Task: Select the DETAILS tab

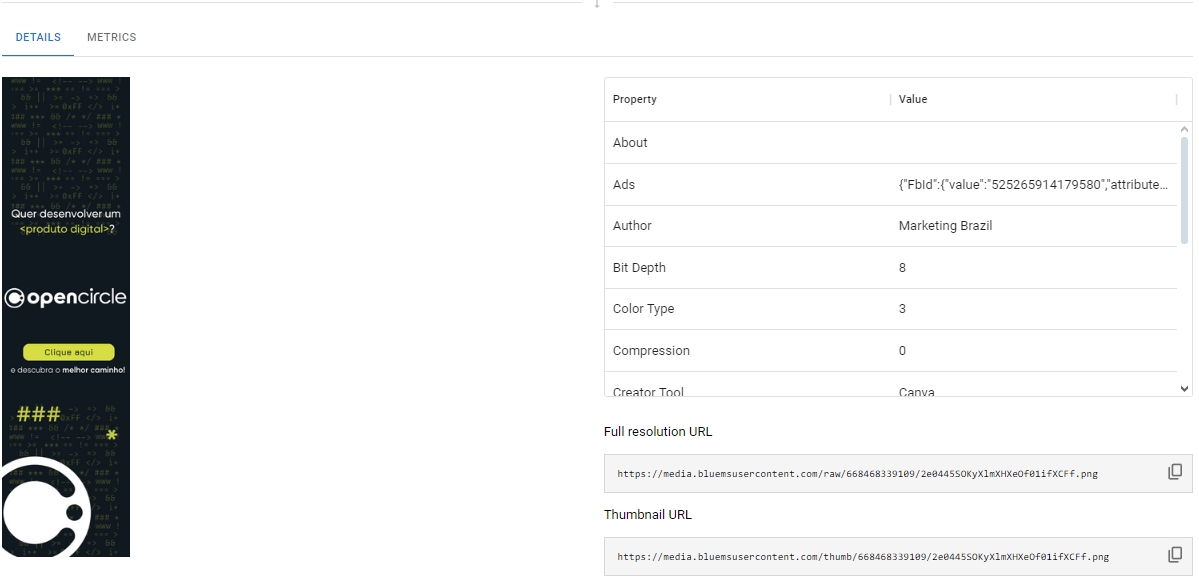Action: (38, 37)
